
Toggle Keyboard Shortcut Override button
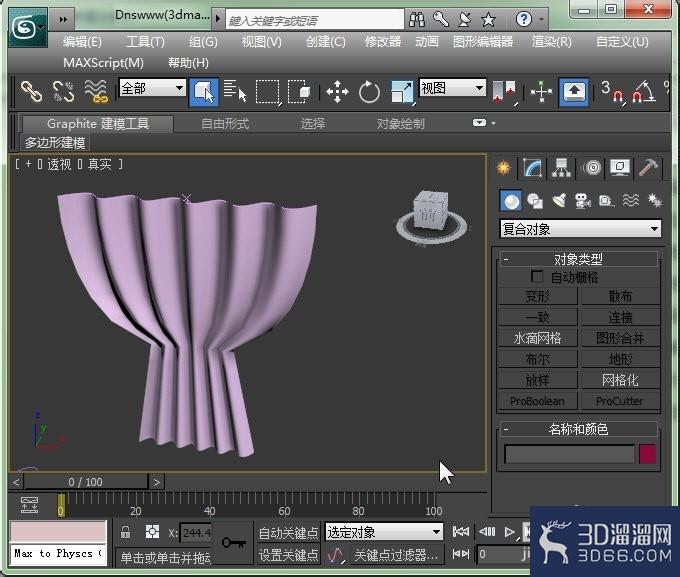(x=574, y=92)
